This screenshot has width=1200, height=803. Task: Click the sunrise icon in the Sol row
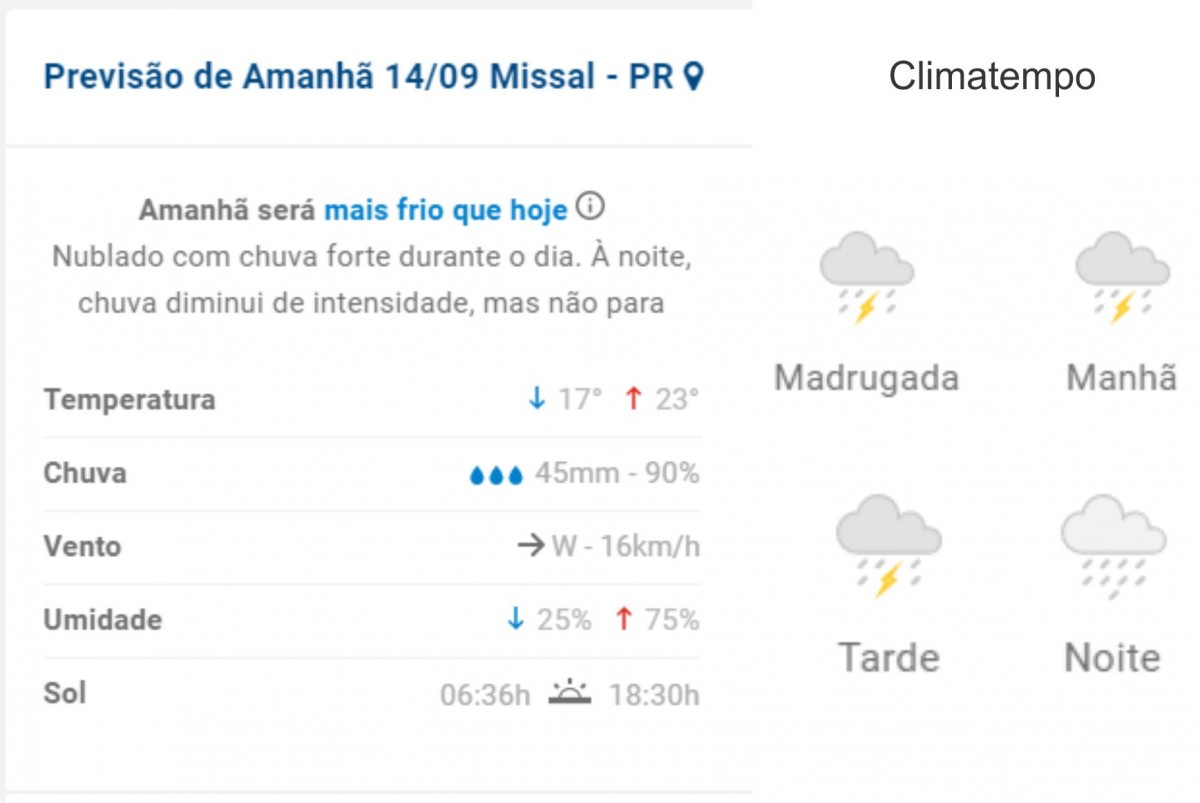pyautogui.click(x=570, y=692)
